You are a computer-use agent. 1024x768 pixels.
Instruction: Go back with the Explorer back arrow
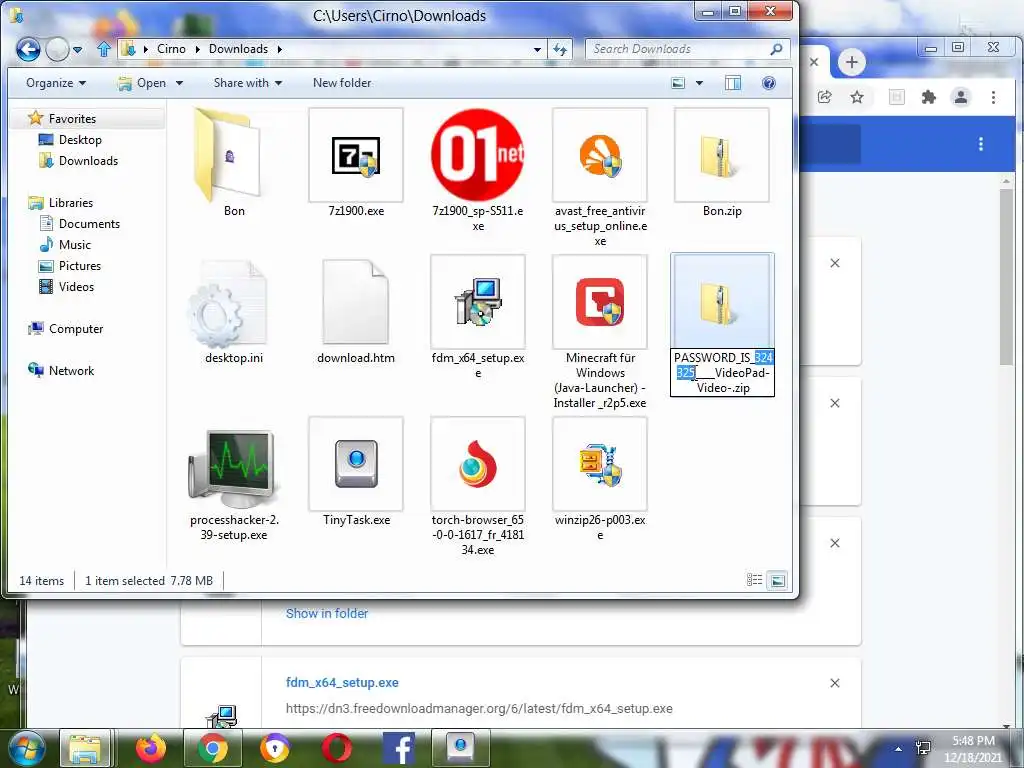click(x=28, y=49)
